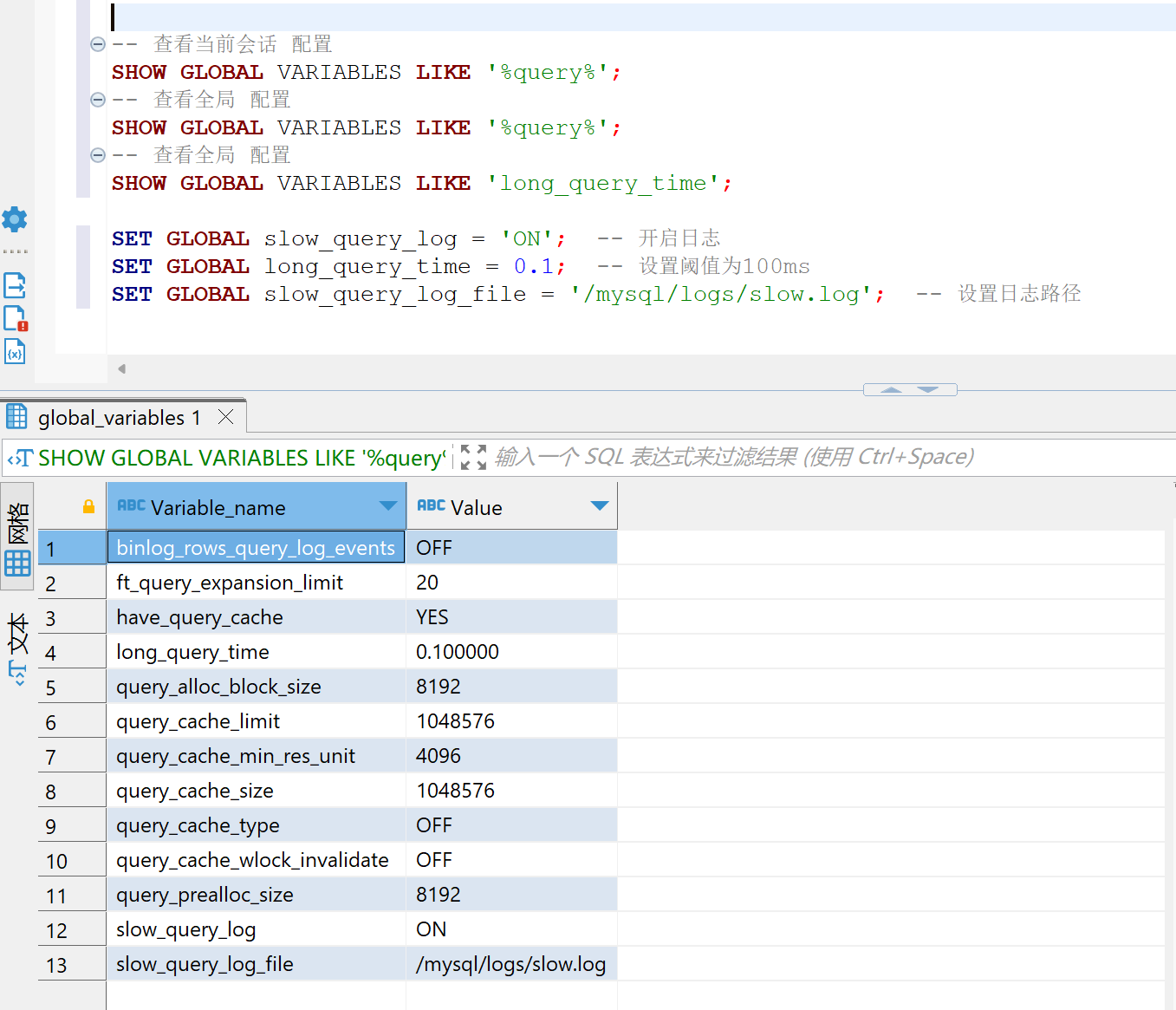
Task: Select the slow_query_log variable name cell
Action: [x=256, y=929]
